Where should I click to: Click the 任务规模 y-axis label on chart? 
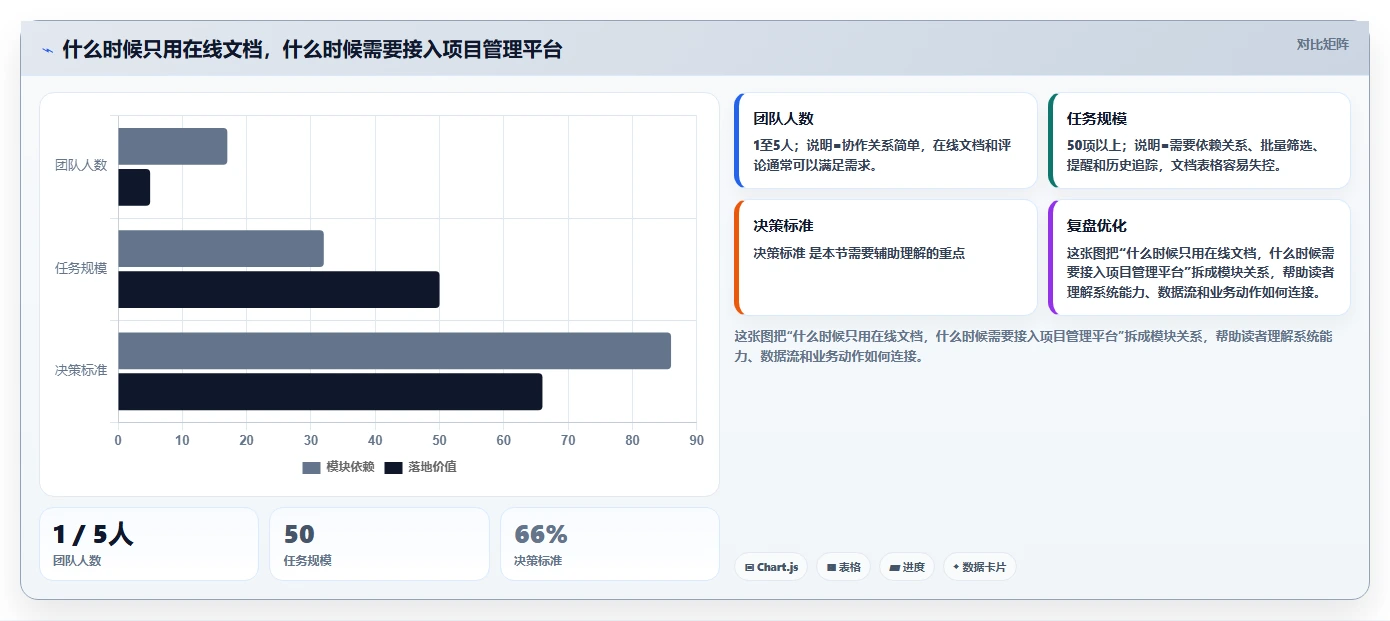pos(81,268)
